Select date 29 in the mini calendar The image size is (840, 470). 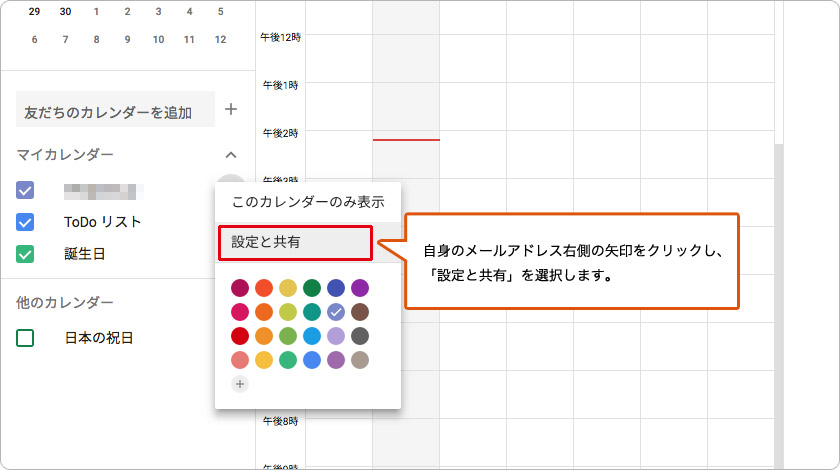click(x=34, y=12)
